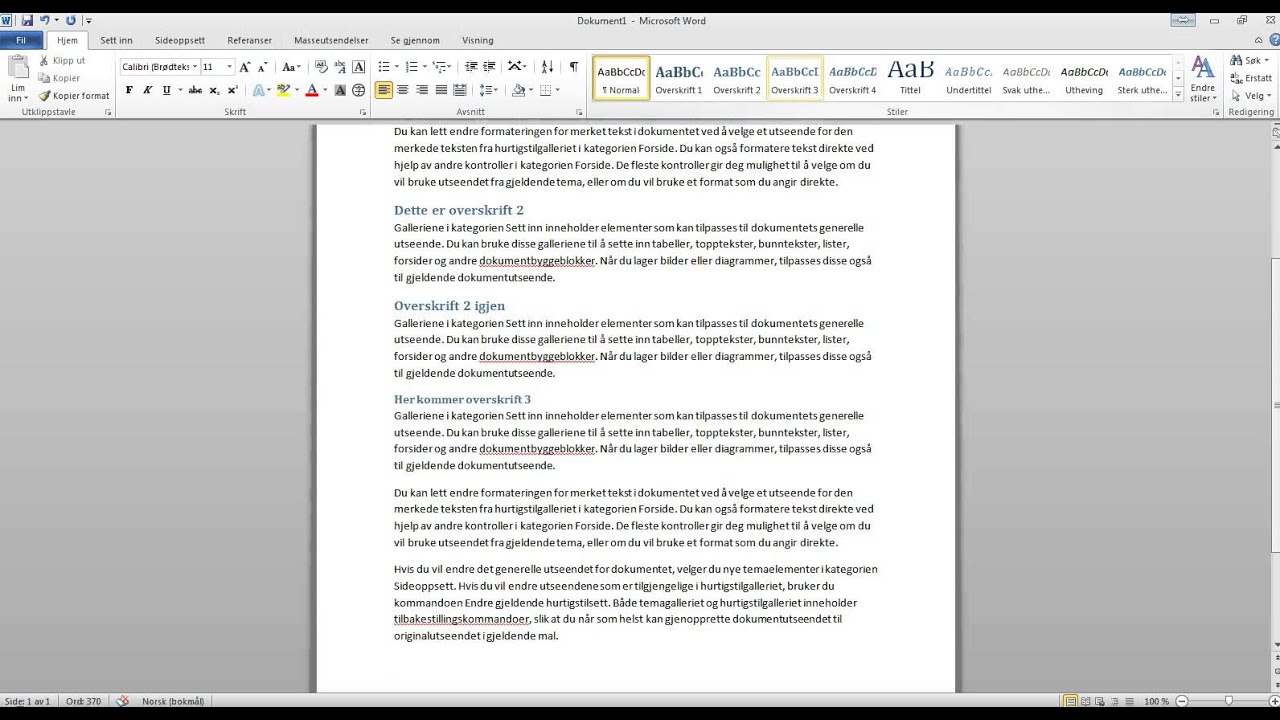
Task: Apply the Undertittel style
Action: [x=969, y=78]
